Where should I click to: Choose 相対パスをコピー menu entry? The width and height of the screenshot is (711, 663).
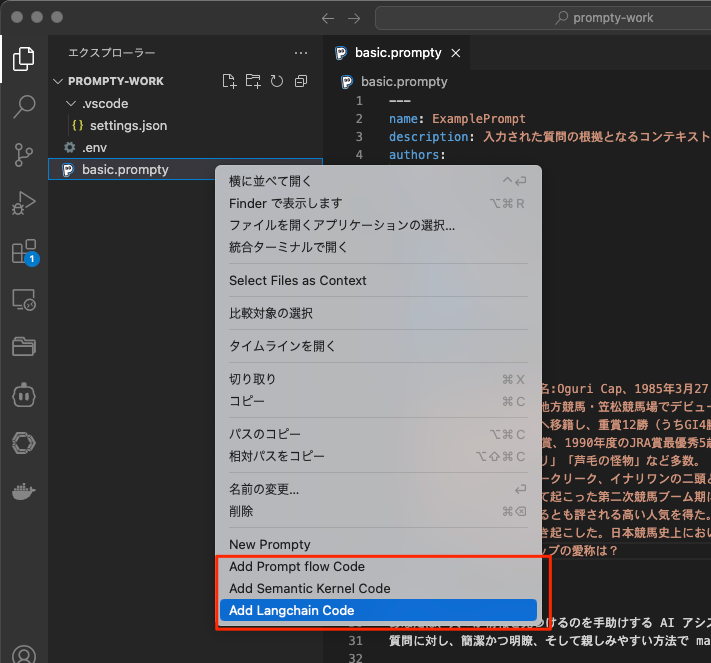(x=378, y=456)
